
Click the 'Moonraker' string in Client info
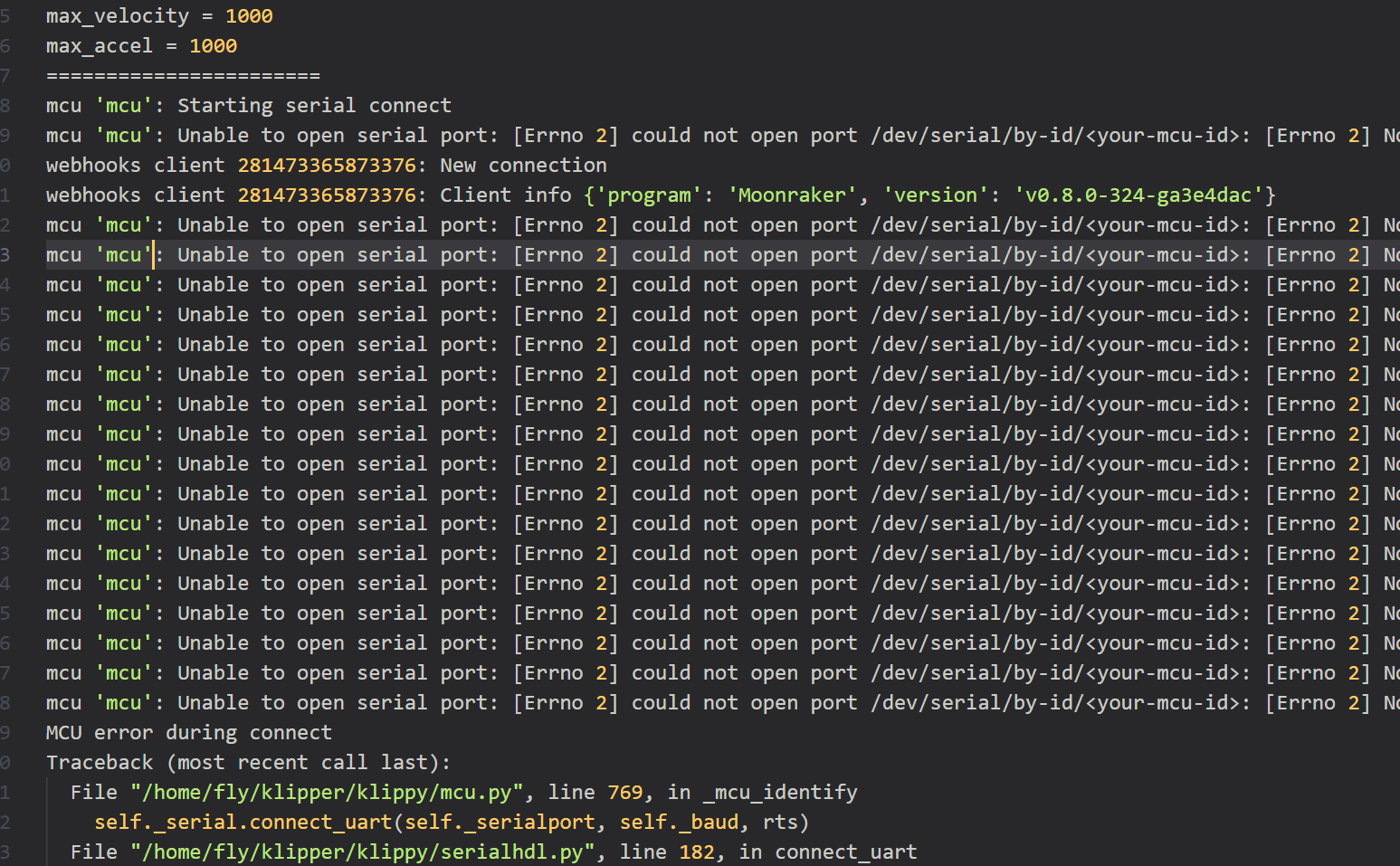pos(792,195)
